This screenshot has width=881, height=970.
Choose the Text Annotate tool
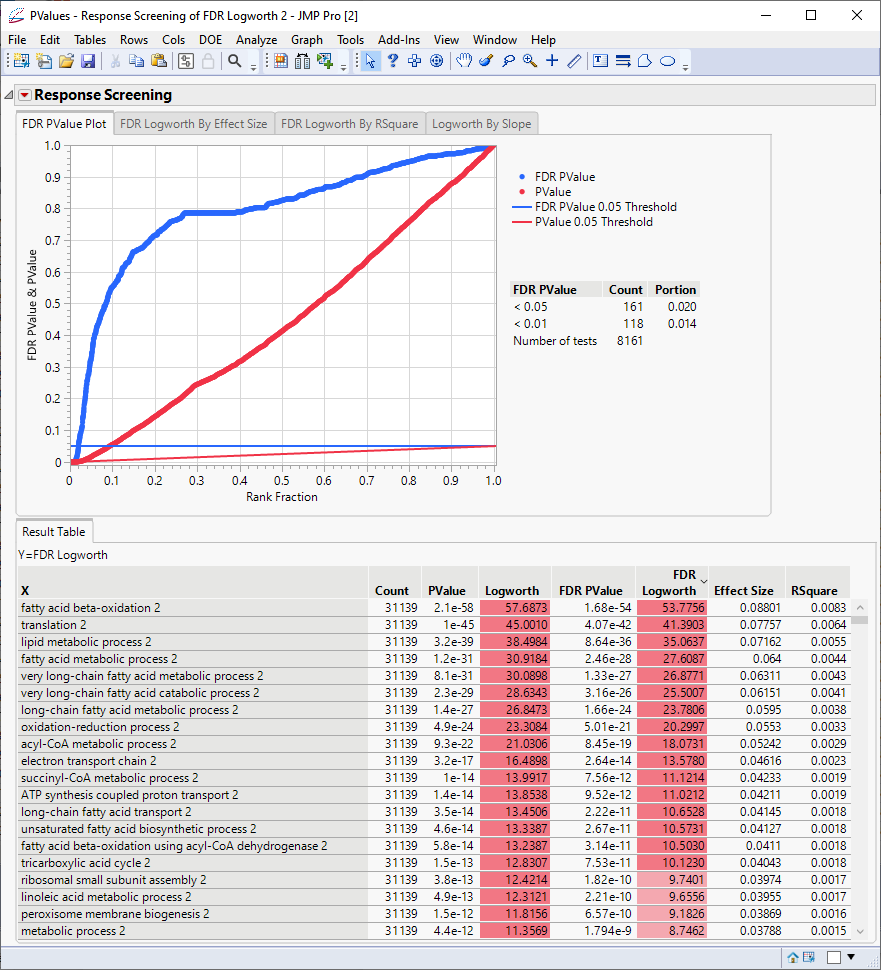tap(600, 61)
